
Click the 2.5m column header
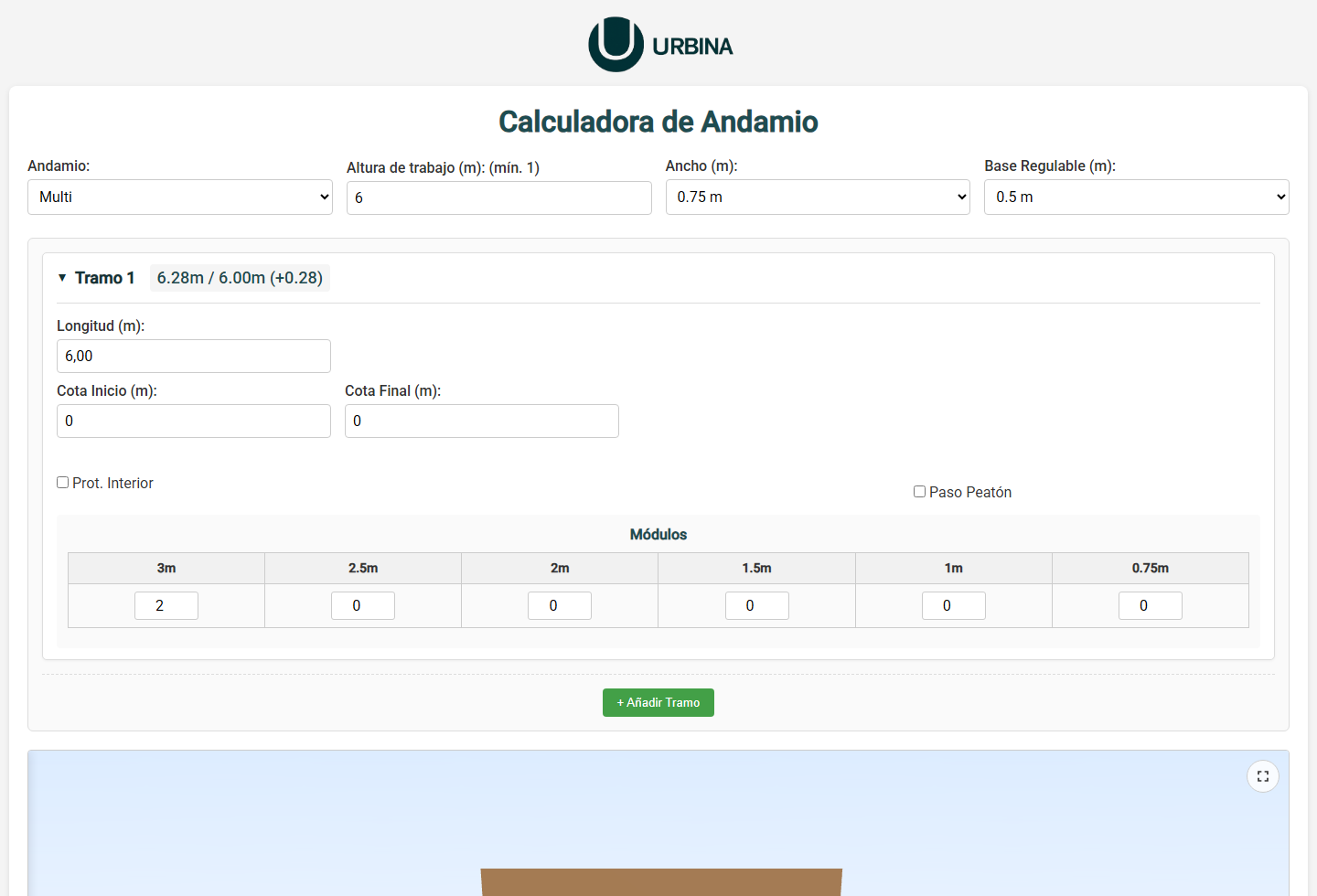pyautogui.click(x=363, y=569)
